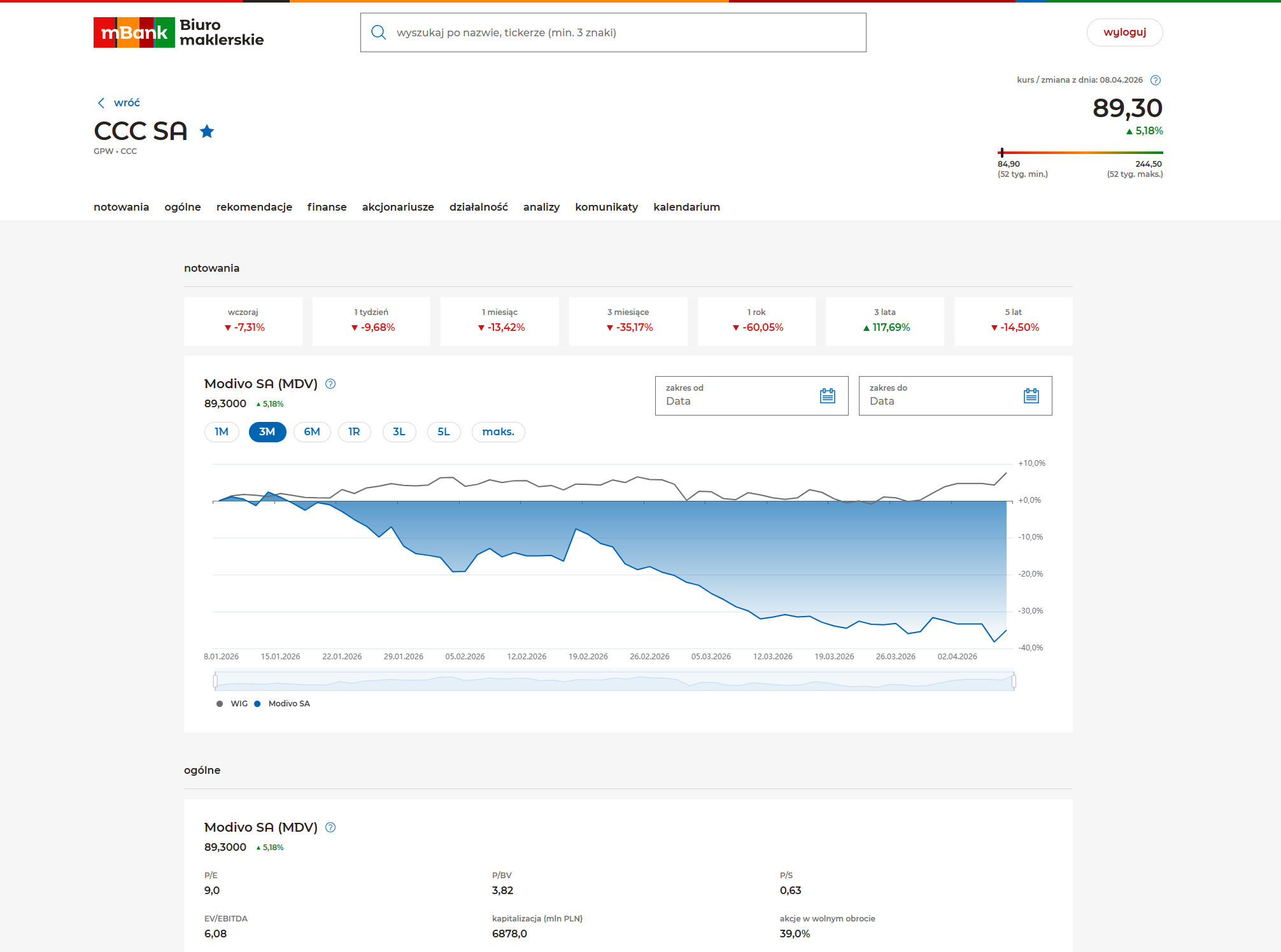Click right handle of chart range navigator

tap(1014, 682)
